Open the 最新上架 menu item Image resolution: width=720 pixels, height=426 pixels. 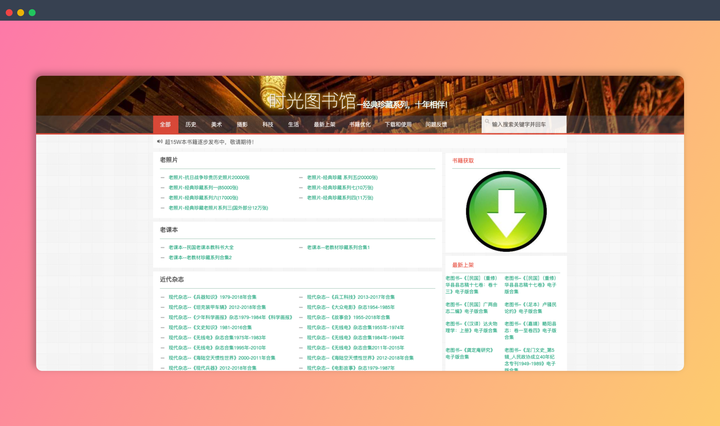click(x=325, y=125)
